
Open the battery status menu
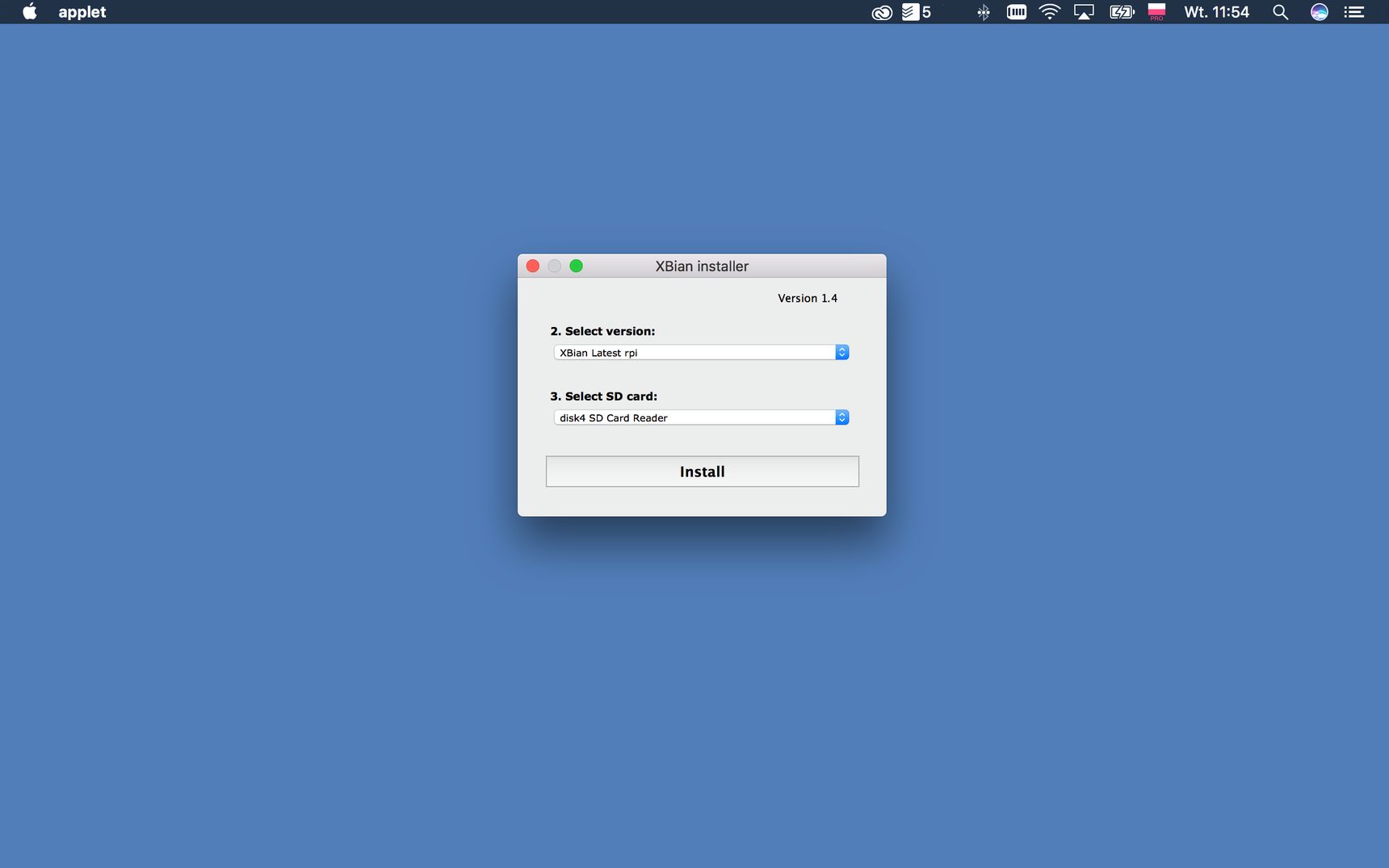(x=1122, y=12)
